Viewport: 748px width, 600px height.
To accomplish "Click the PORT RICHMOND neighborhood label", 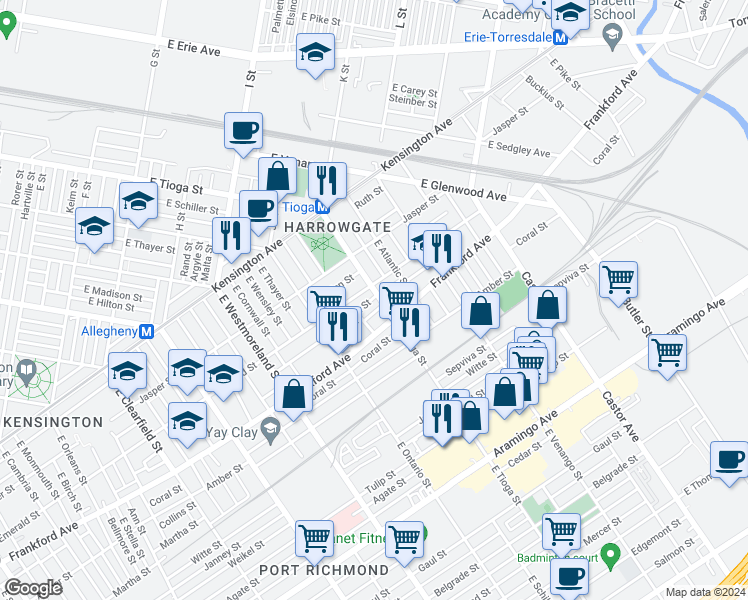I will (323, 570).
